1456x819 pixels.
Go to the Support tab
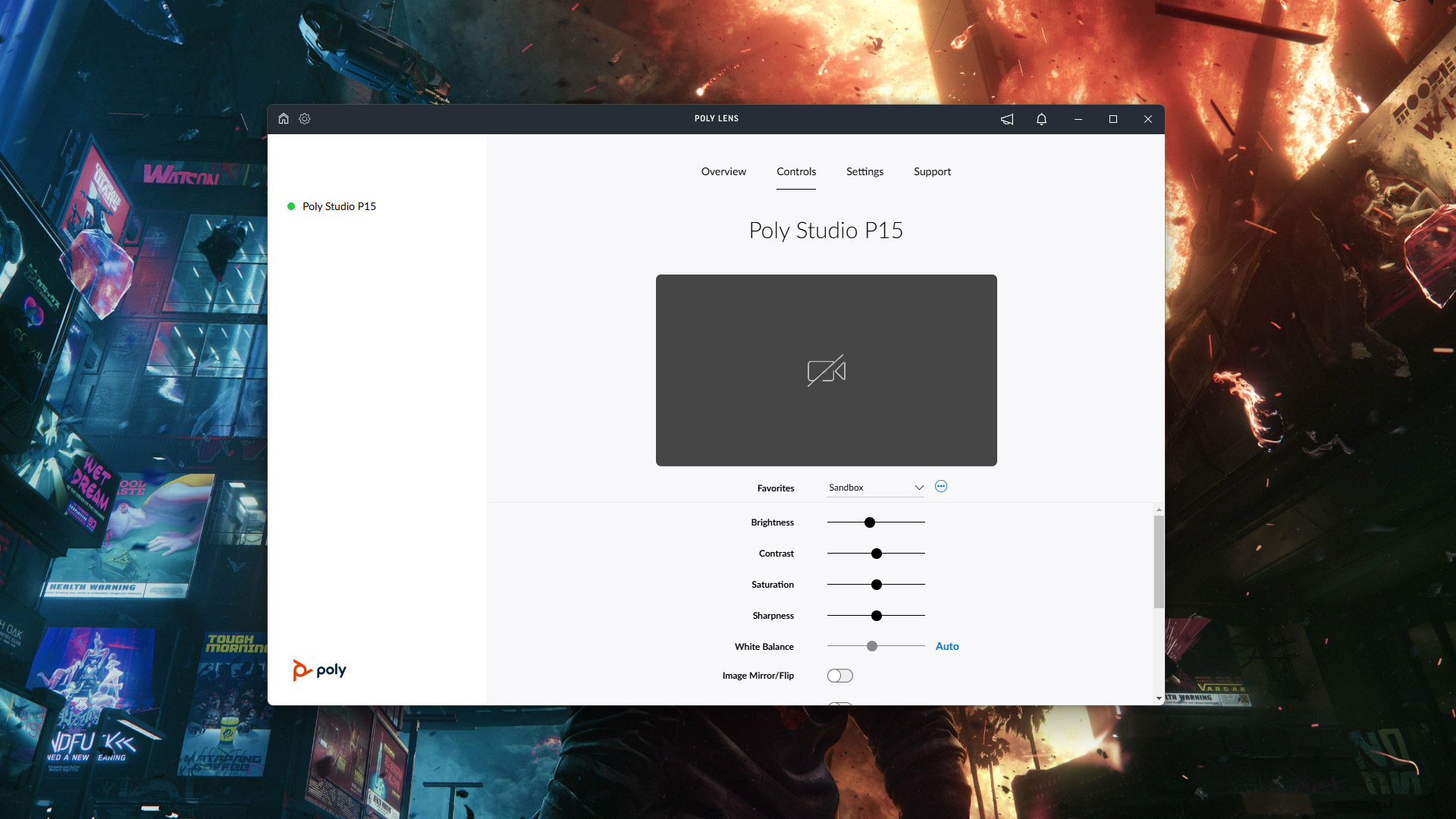932,171
